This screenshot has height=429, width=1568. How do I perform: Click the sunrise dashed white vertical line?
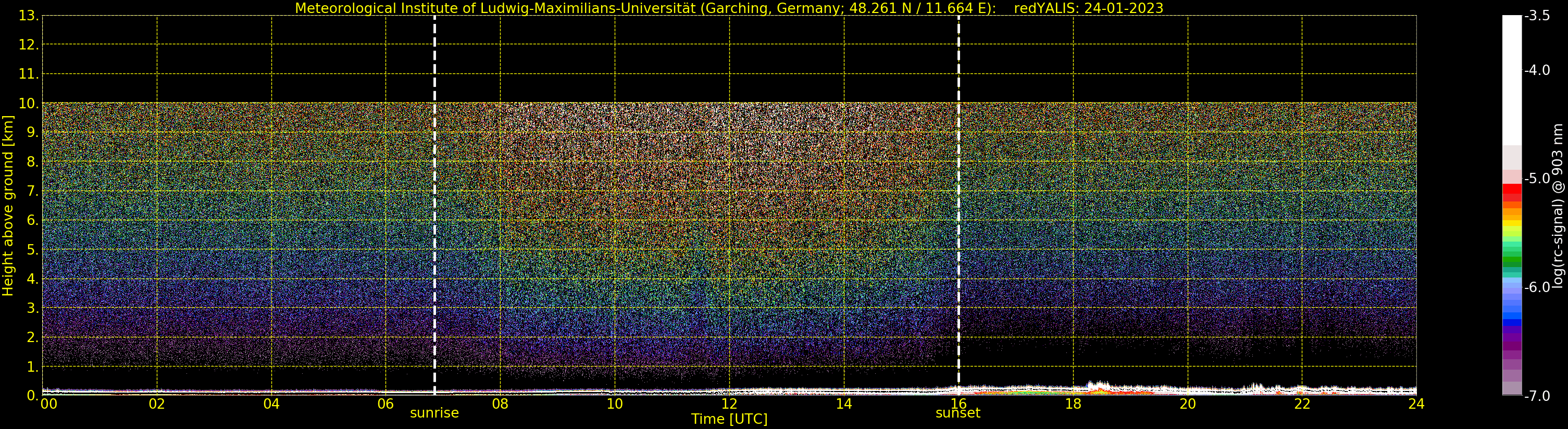434,206
